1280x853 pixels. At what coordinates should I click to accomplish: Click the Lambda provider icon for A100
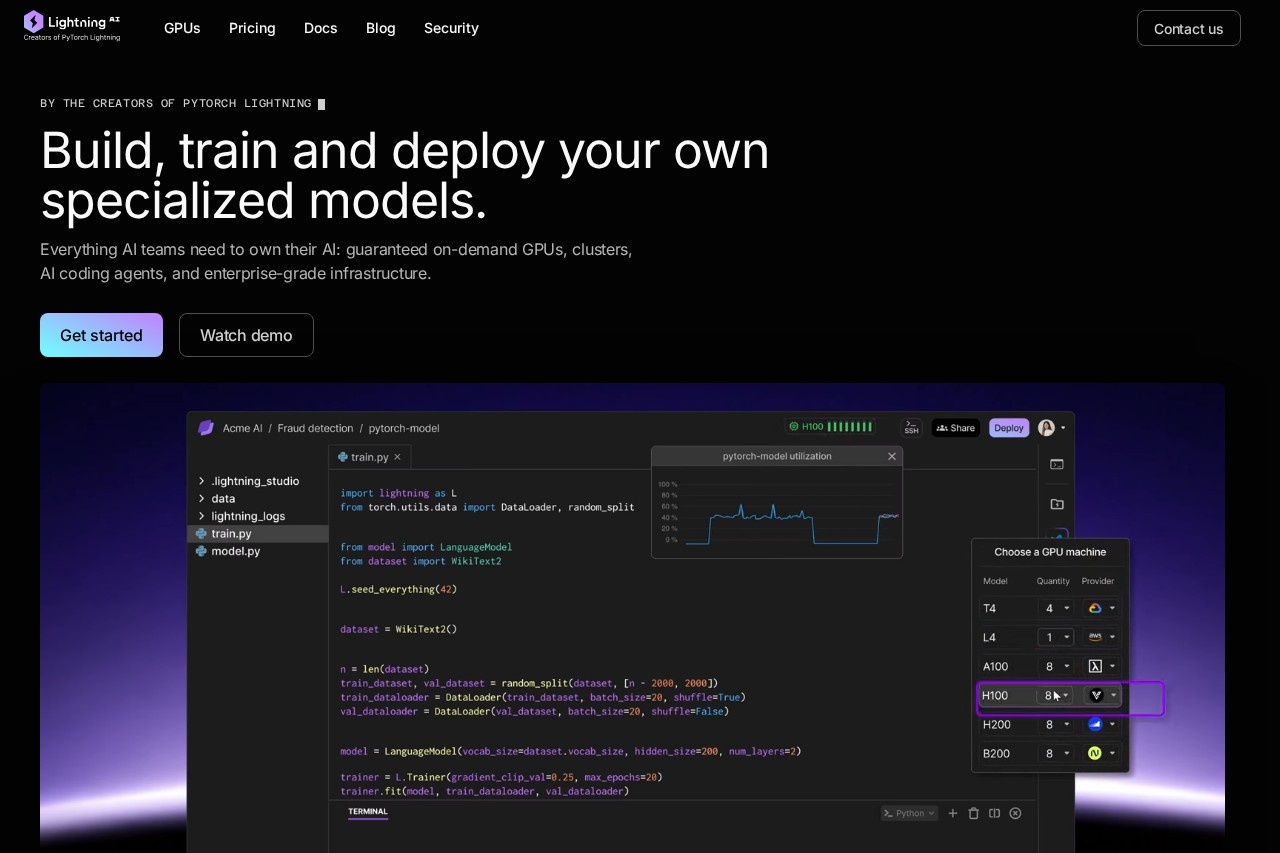1095,666
